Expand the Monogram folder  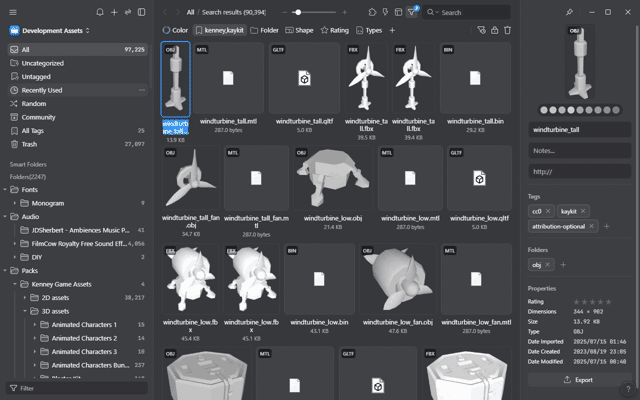coord(15,203)
